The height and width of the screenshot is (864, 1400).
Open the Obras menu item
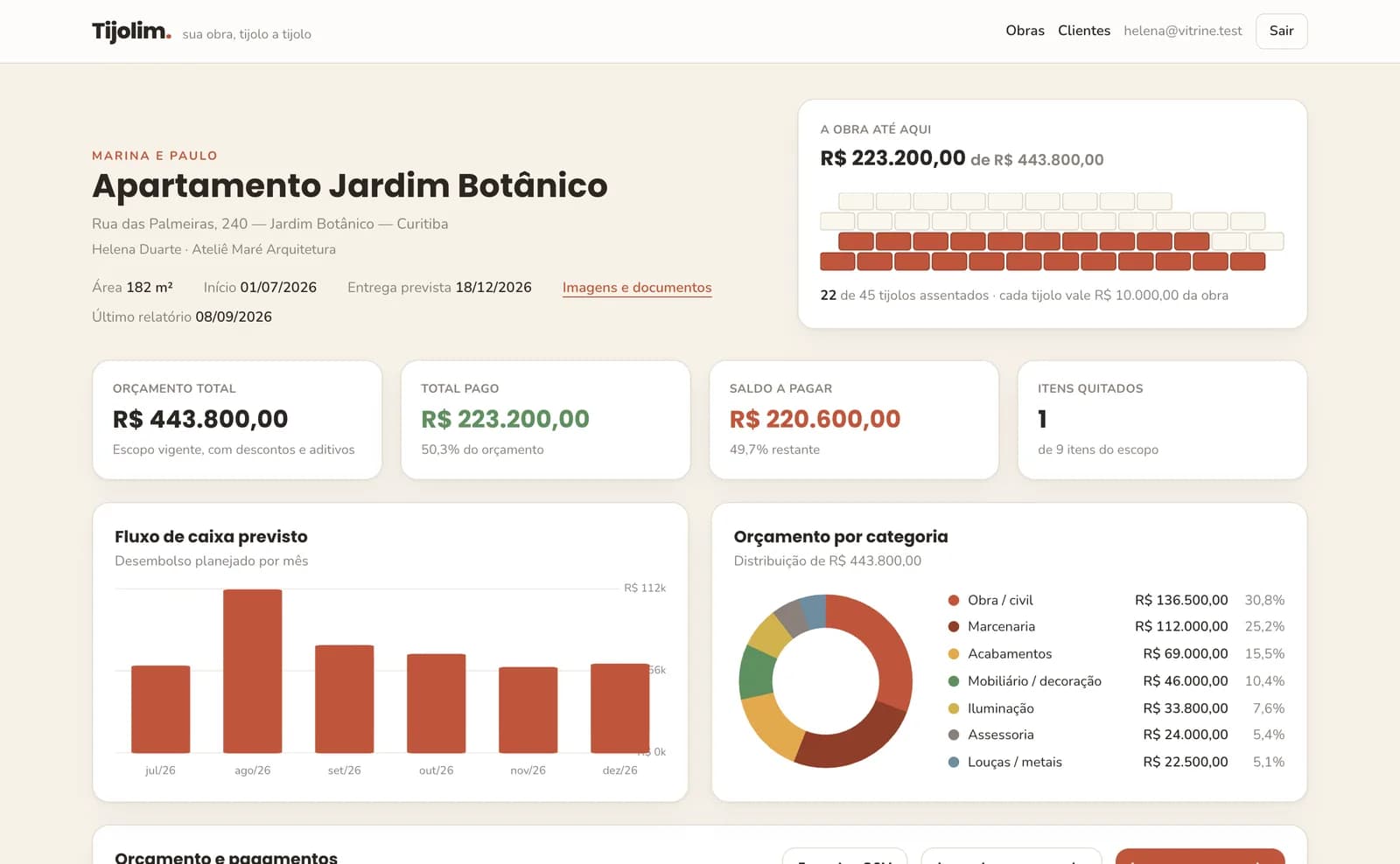click(x=1025, y=31)
